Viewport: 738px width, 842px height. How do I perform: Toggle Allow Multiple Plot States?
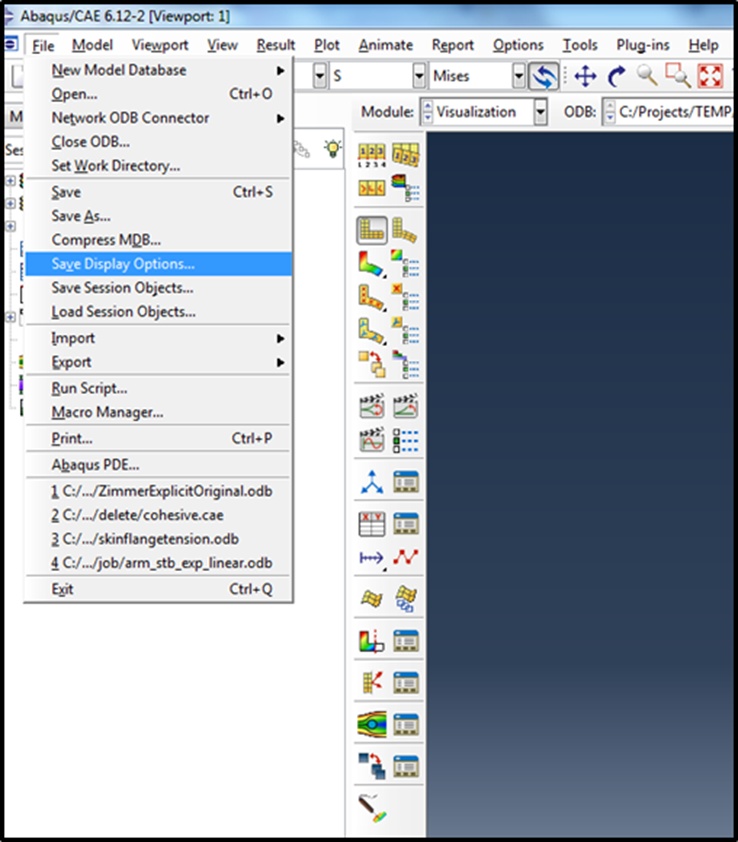[372, 364]
